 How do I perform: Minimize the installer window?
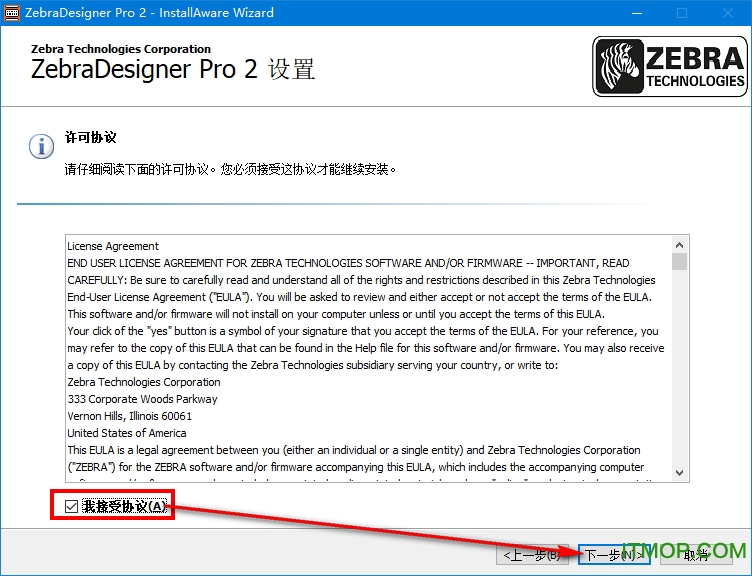(637, 13)
